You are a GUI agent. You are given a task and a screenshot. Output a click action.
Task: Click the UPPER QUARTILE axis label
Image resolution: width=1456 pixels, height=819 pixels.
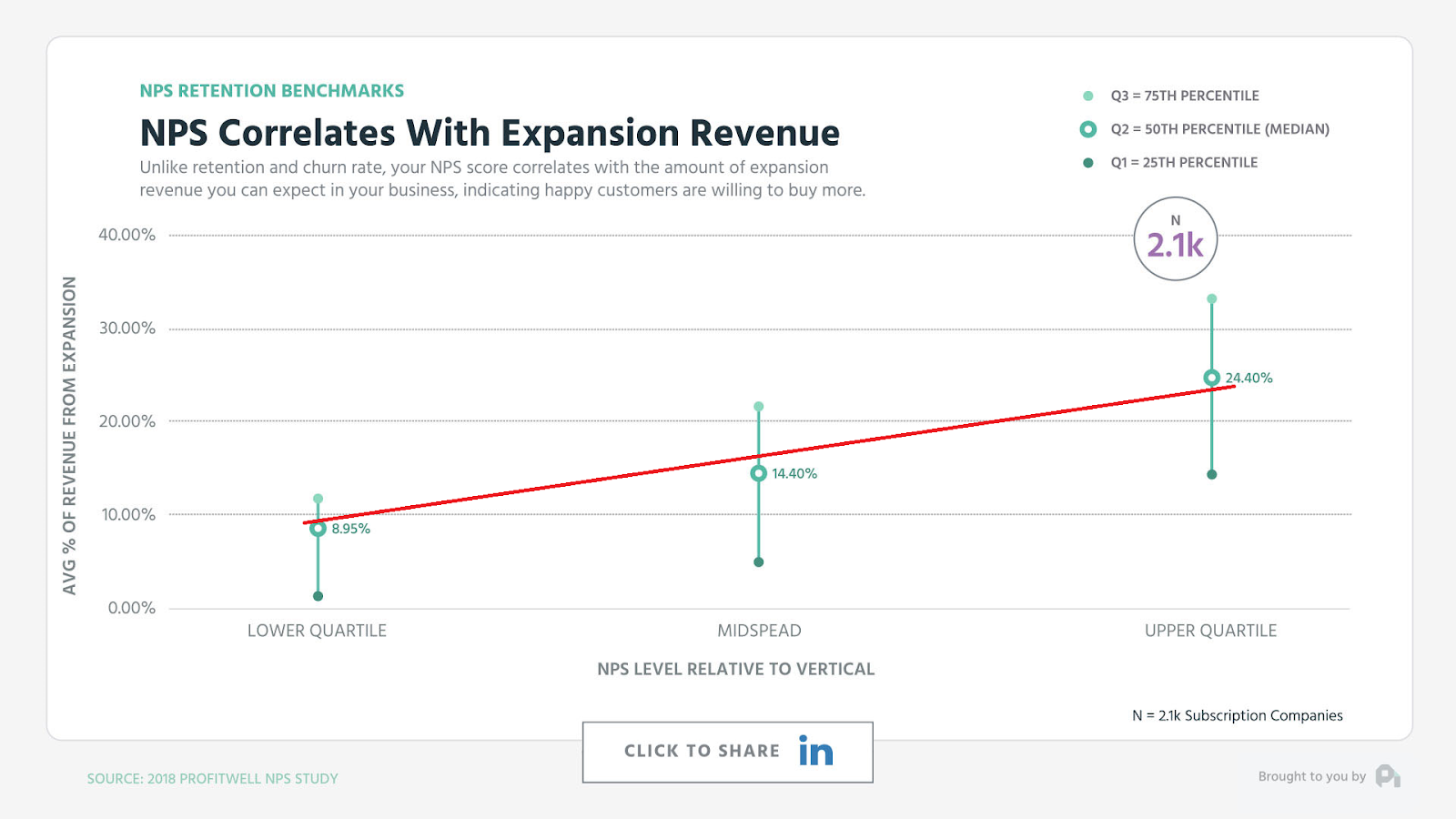[1210, 631]
